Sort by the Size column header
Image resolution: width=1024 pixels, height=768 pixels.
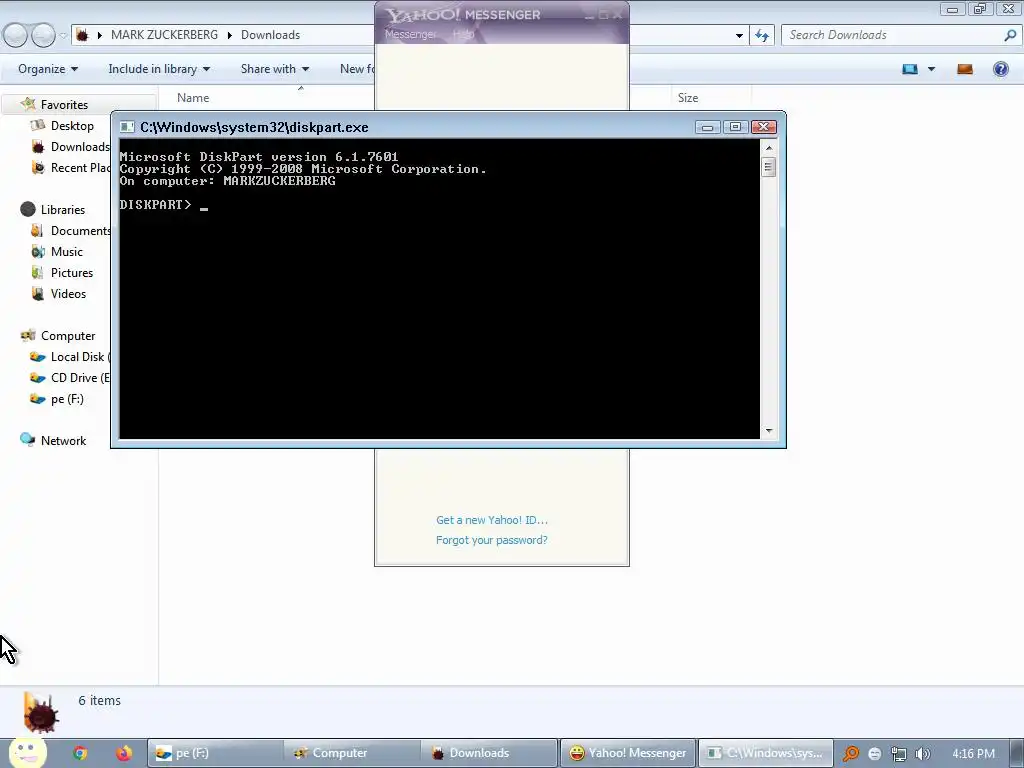point(688,97)
